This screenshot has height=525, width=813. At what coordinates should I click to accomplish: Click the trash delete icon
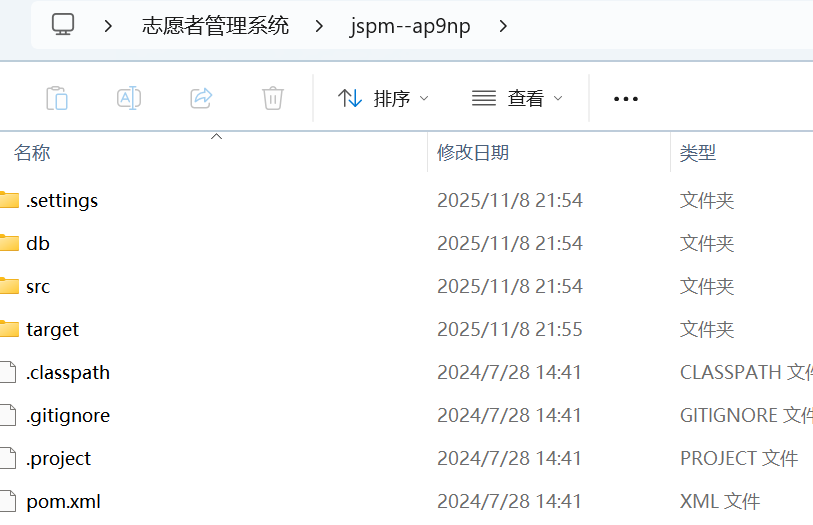273,98
